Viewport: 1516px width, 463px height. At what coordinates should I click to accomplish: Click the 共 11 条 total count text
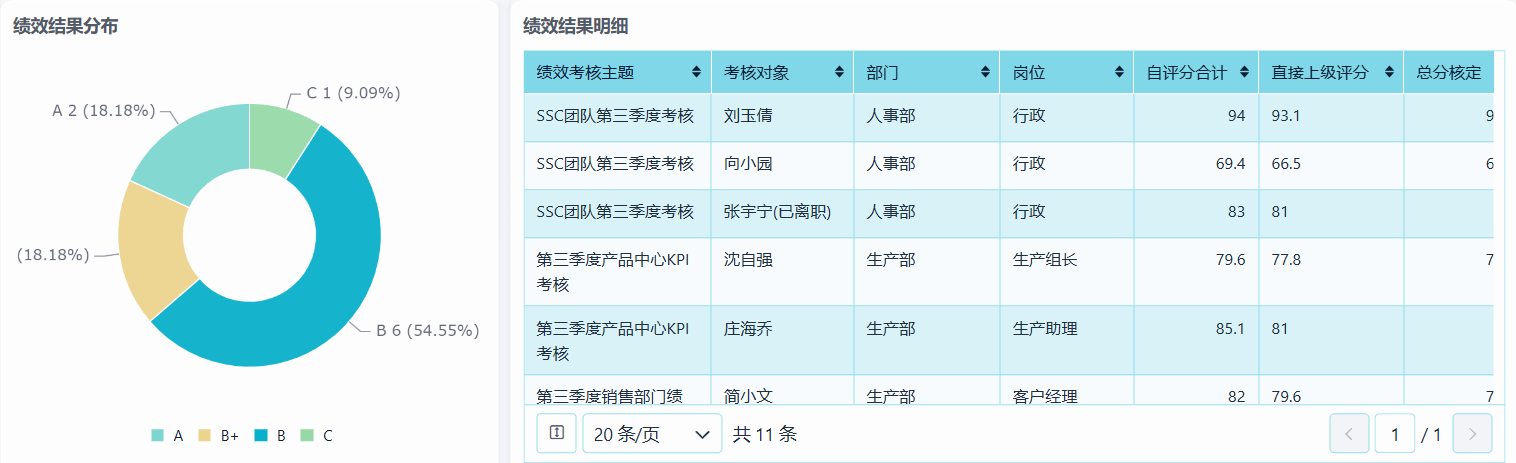[765, 434]
